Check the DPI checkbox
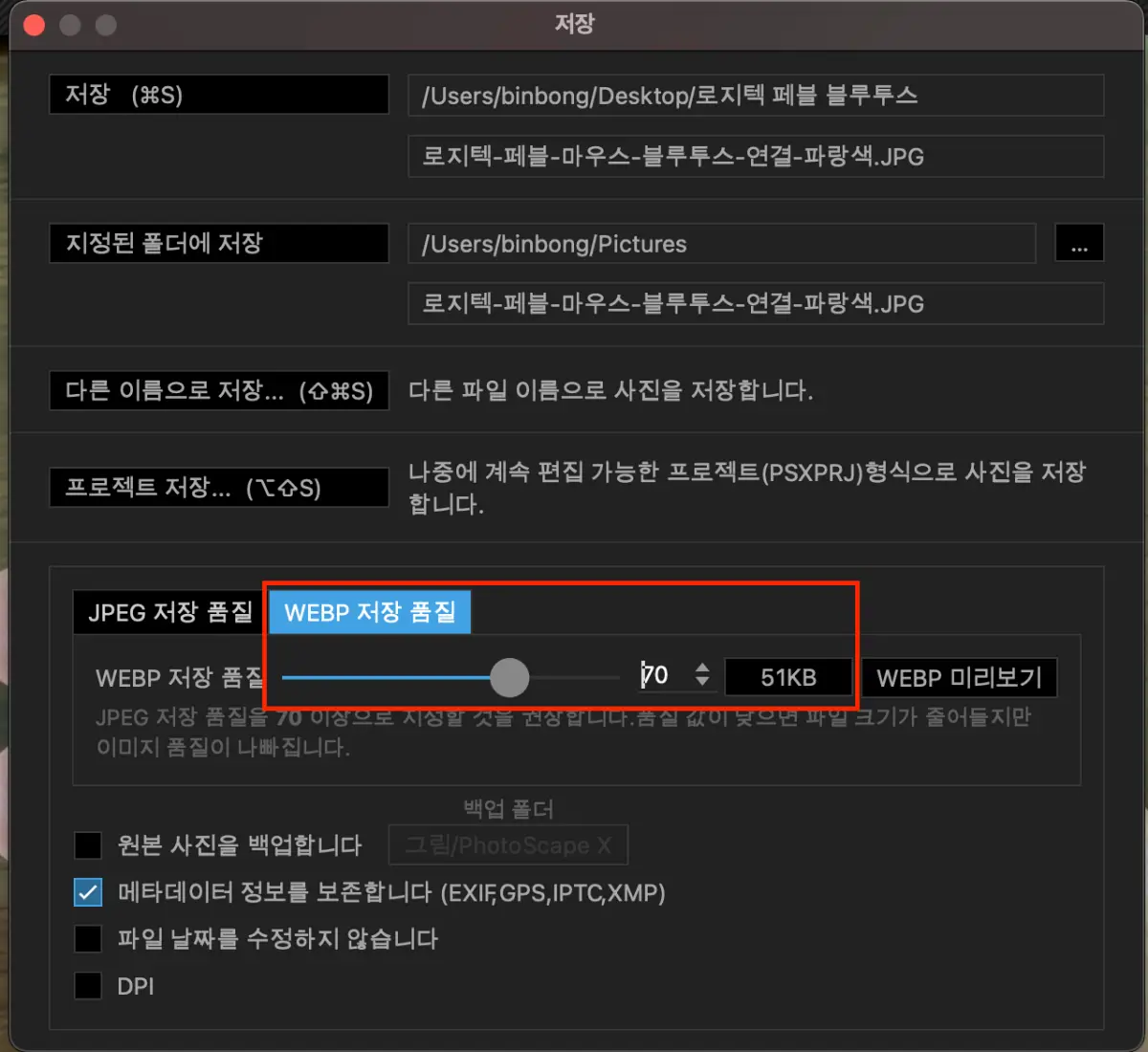The height and width of the screenshot is (1052, 1148). coord(87,985)
